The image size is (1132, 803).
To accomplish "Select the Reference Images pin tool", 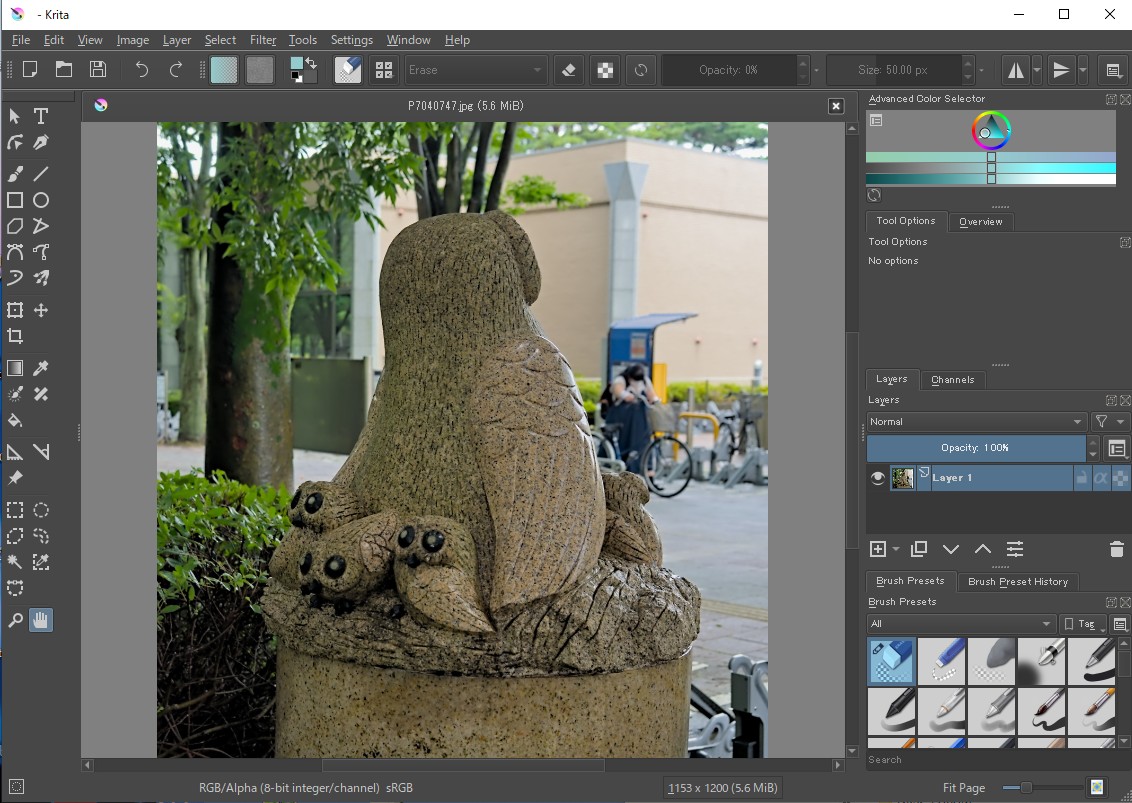I will click(15, 478).
